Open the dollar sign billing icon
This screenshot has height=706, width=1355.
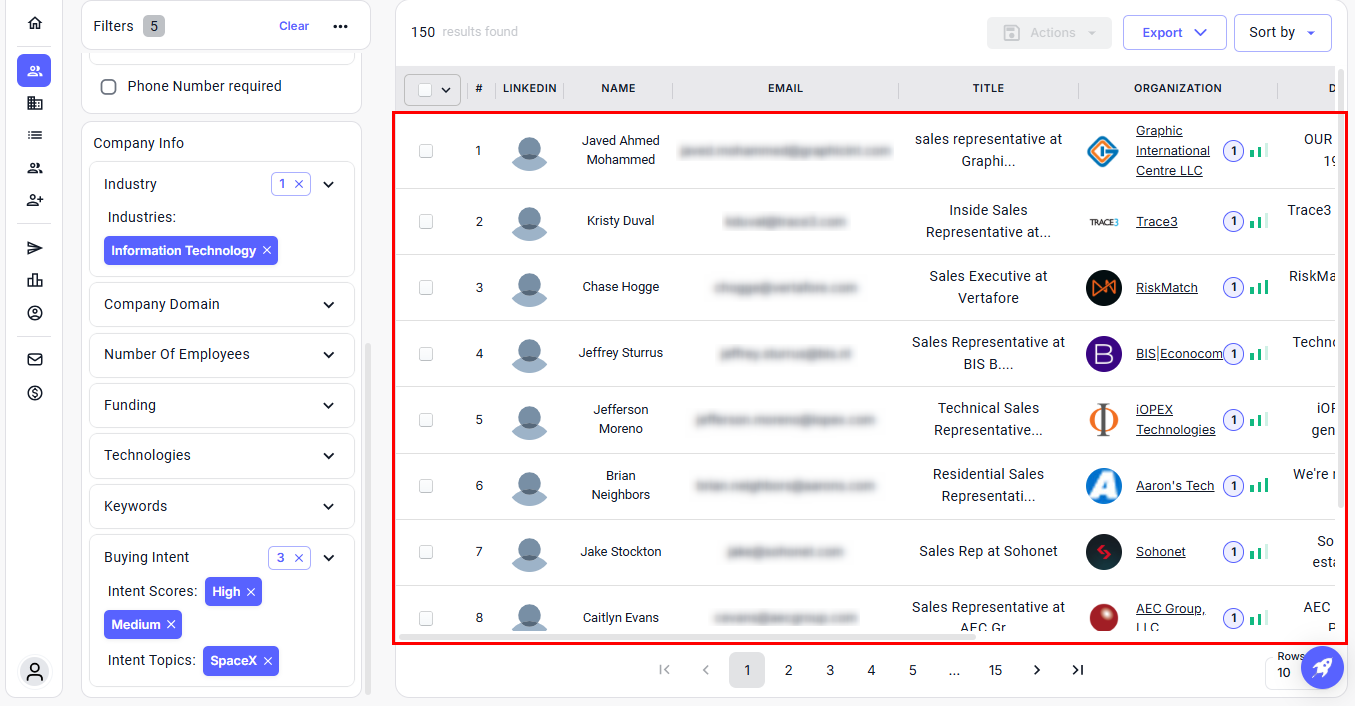pos(35,393)
